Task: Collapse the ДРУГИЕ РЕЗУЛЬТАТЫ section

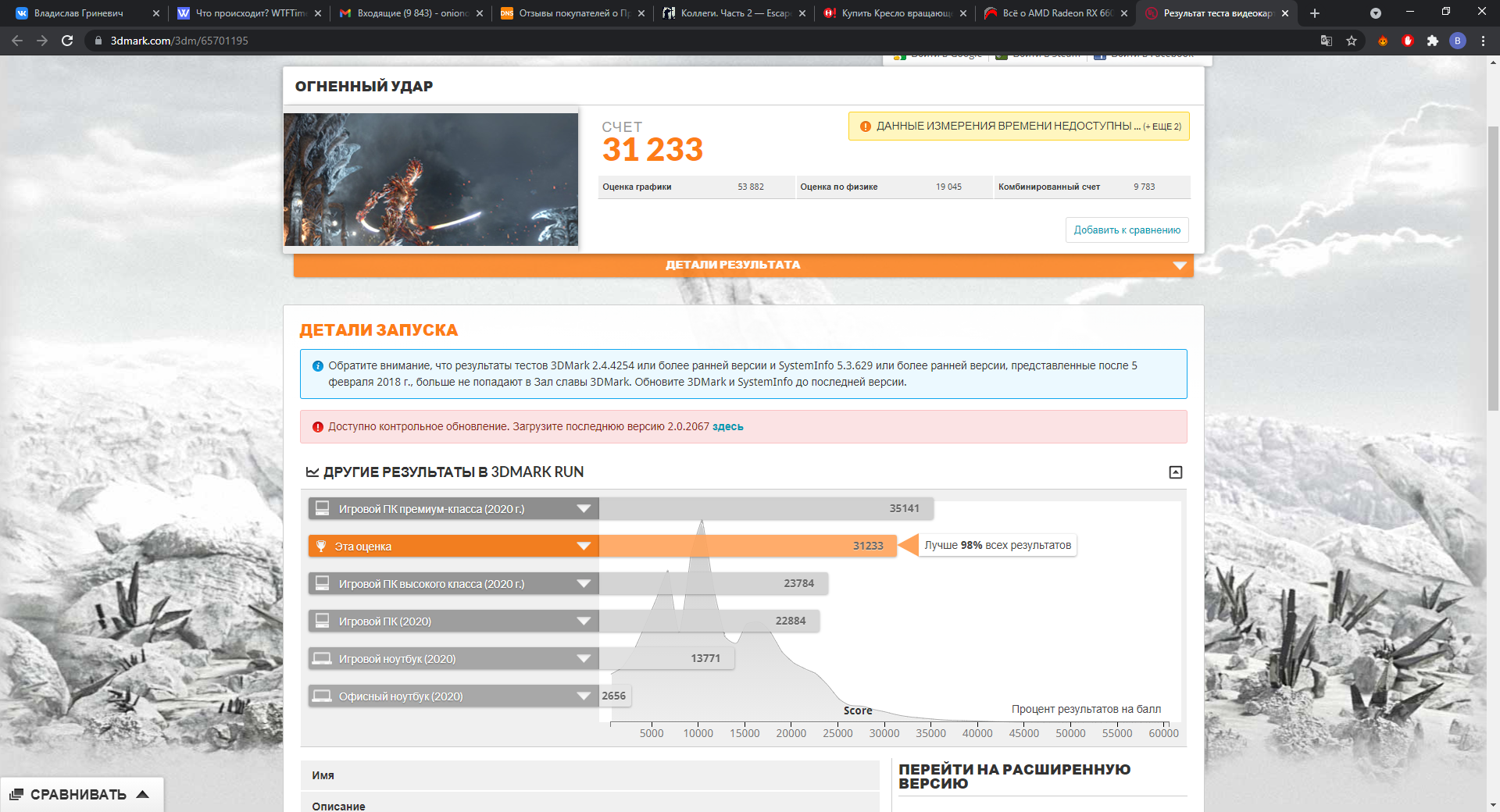Action: tap(1175, 472)
